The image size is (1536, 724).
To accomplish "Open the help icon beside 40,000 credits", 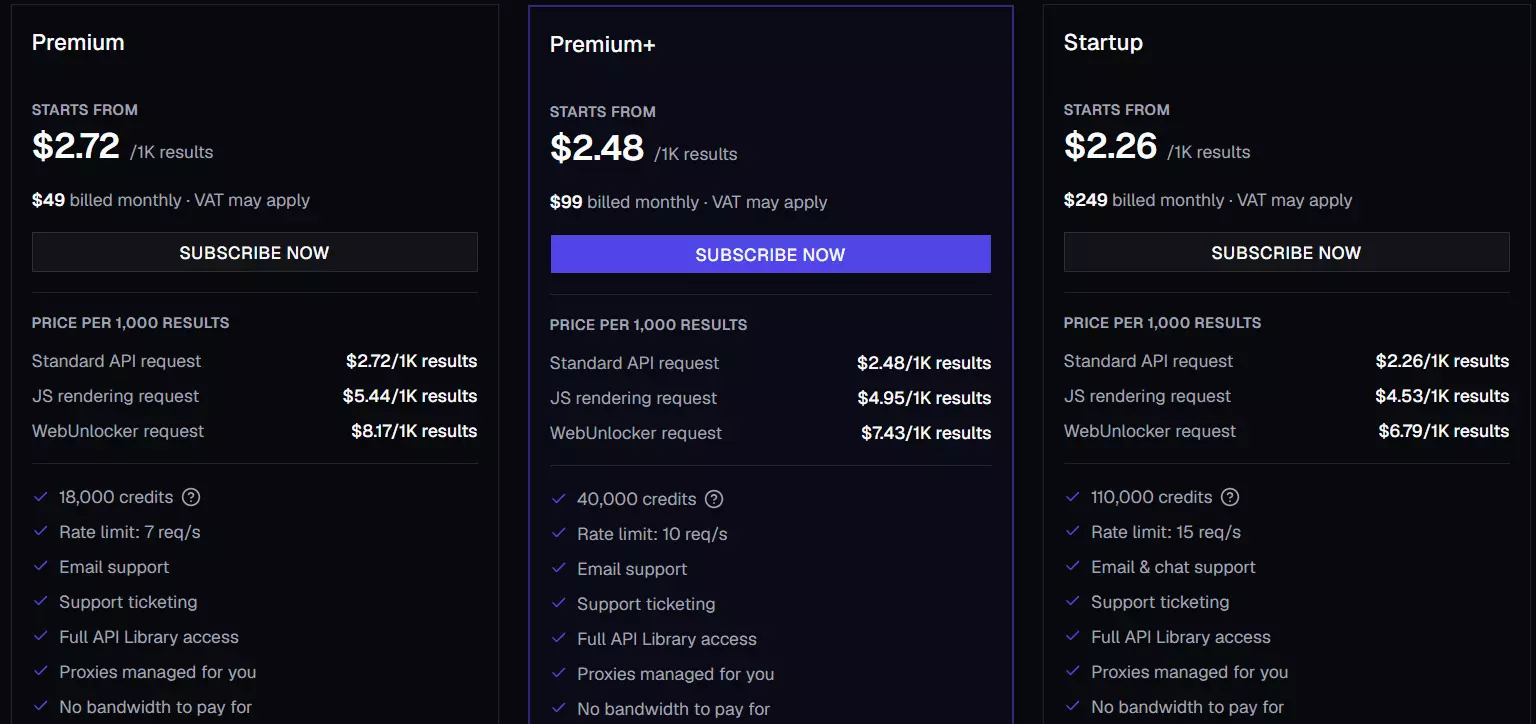I will pyautogui.click(x=714, y=499).
